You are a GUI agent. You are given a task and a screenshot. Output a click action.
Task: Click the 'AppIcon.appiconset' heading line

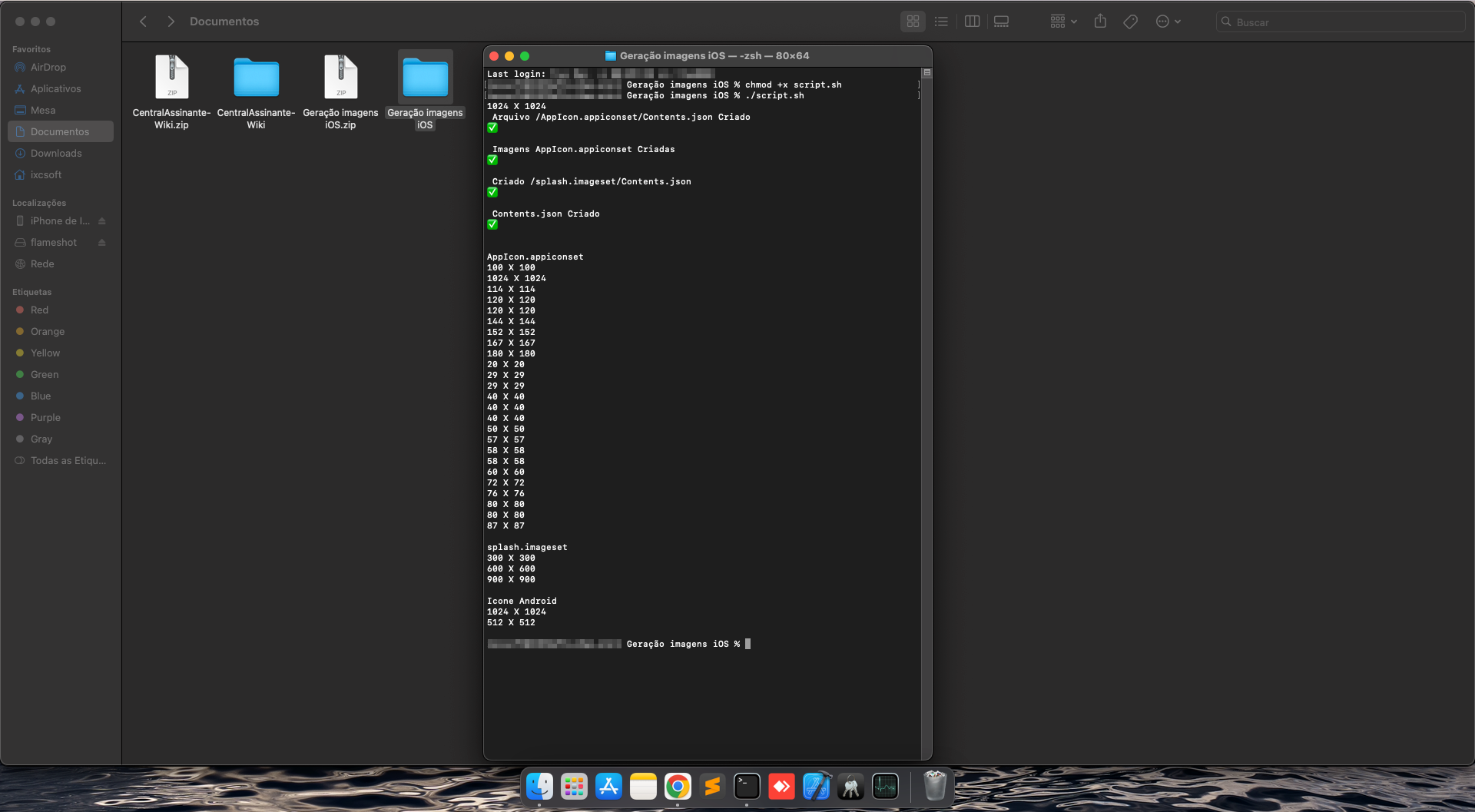pyautogui.click(x=535, y=257)
